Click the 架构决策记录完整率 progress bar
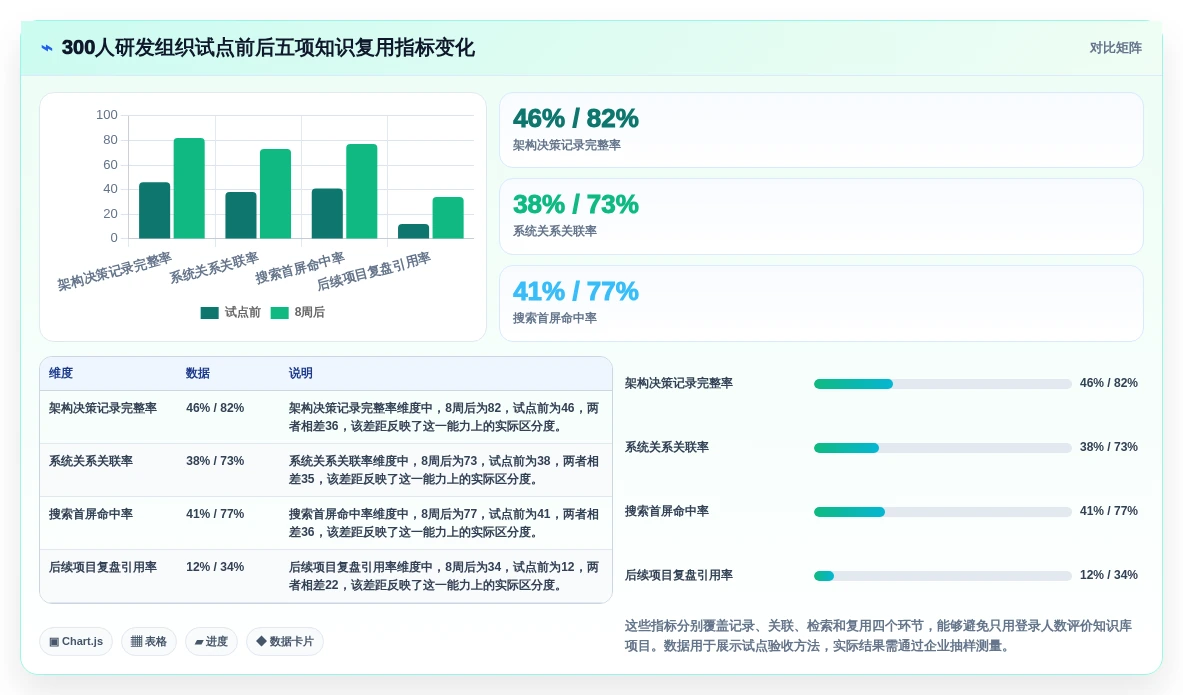The width and height of the screenshot is (1183, 695). pyautogui.click(x=942, y=384)
